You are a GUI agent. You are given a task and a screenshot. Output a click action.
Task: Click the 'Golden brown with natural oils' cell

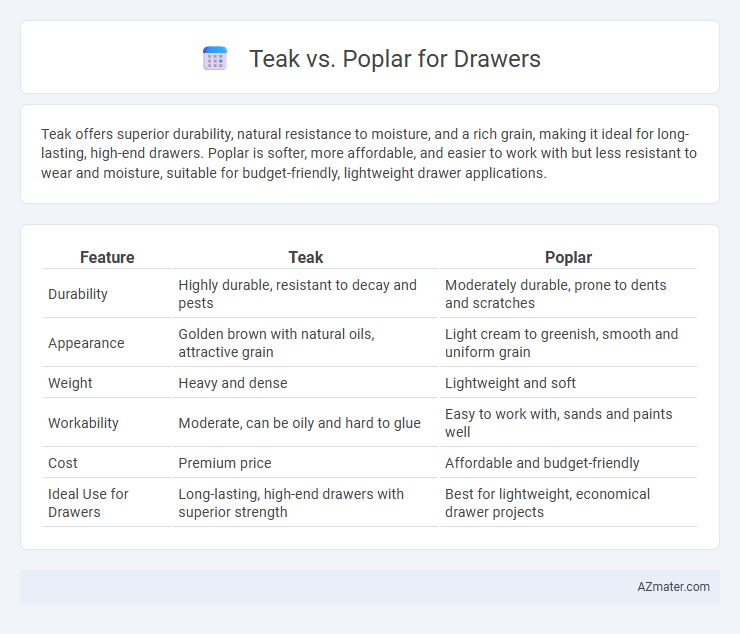276,343
